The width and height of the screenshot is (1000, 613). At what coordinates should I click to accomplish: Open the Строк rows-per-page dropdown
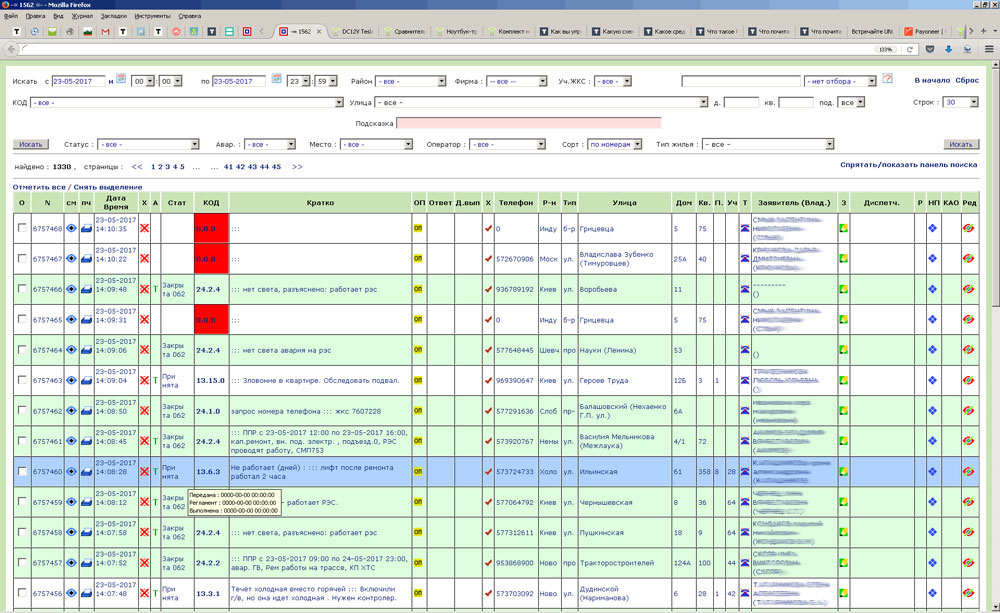pyautogui.click(x=961, y=102)
